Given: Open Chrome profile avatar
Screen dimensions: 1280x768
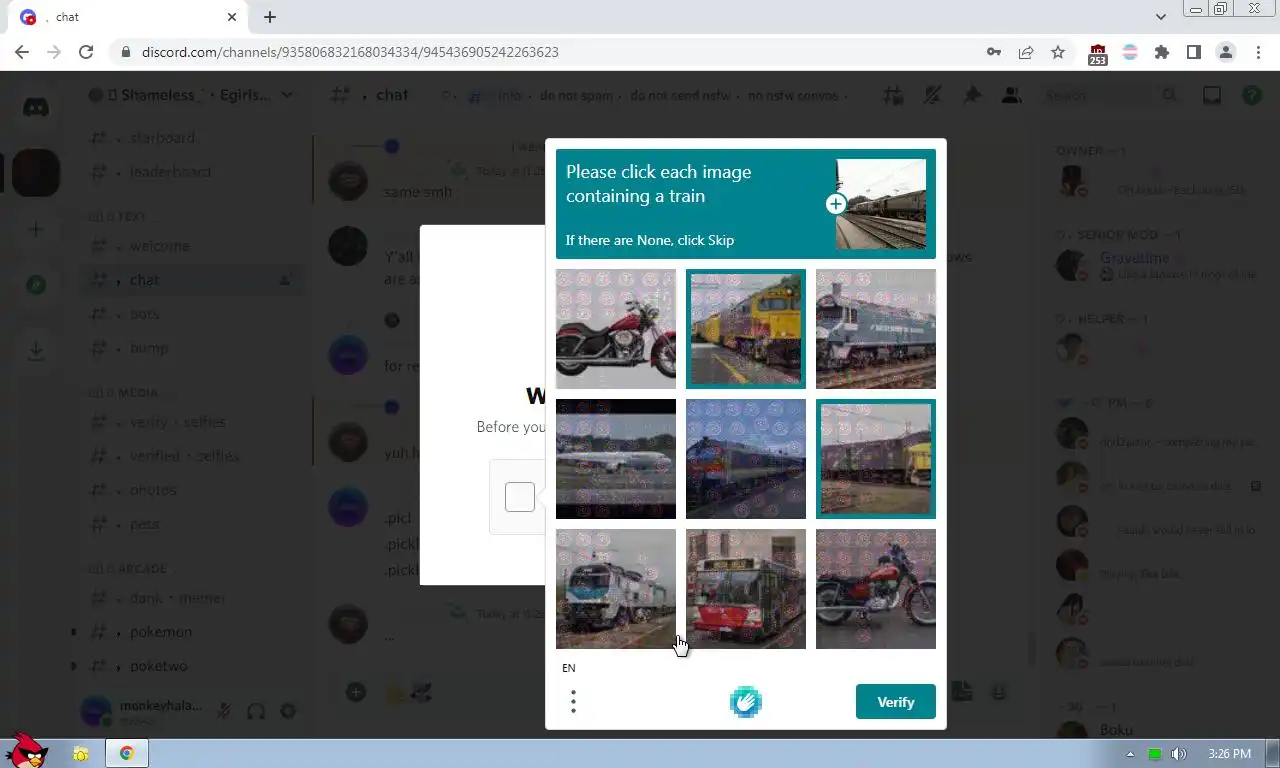Looking at the screenshot, I should (1226, 52).
